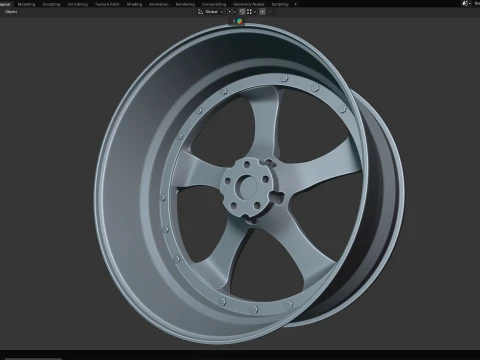480x360 pixels.
Task: Switch to the Modeling workspace tab
Action: tap(26, 4)
